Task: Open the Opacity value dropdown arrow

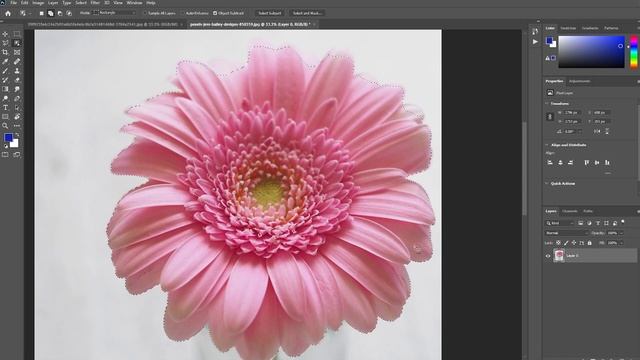Action: click(x=621, y=233)
